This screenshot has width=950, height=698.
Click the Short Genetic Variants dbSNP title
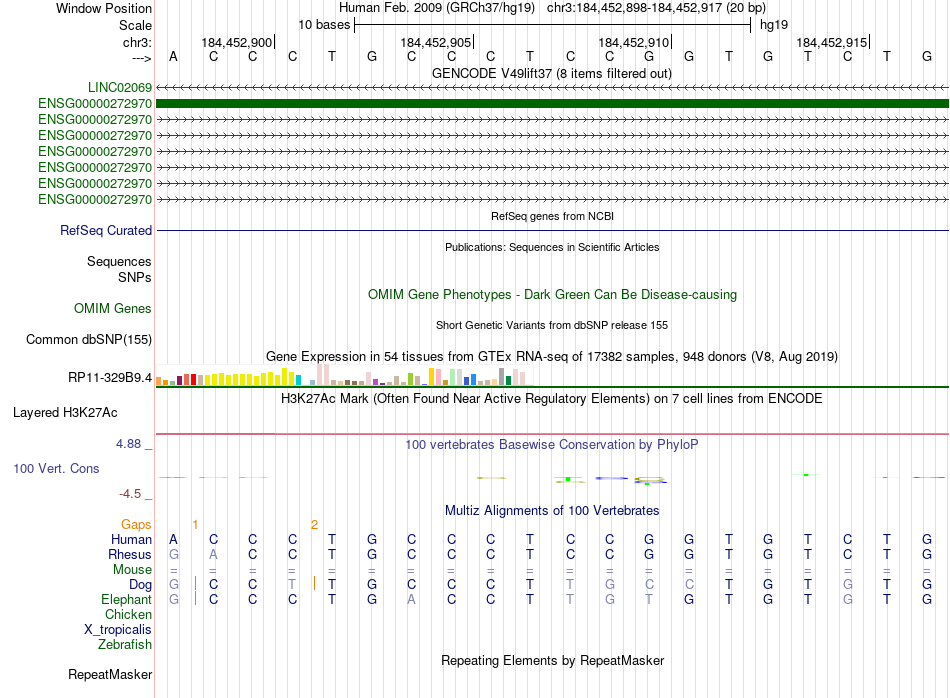pos(552,325)
